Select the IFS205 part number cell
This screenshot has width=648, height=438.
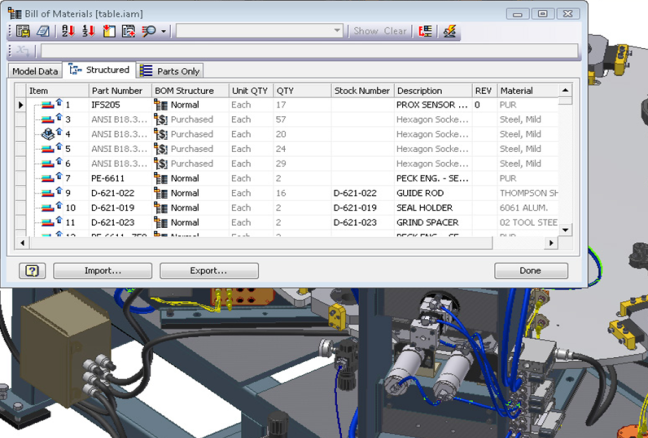pos(120,105)
